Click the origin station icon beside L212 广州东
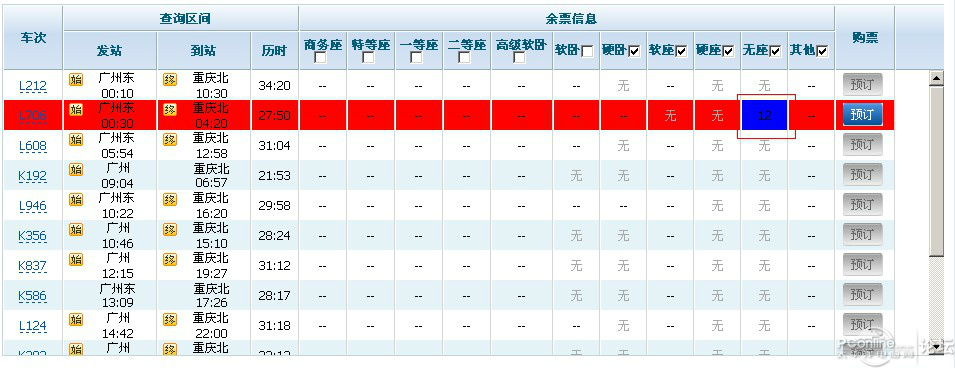955x368 pixels. (76, 80)
